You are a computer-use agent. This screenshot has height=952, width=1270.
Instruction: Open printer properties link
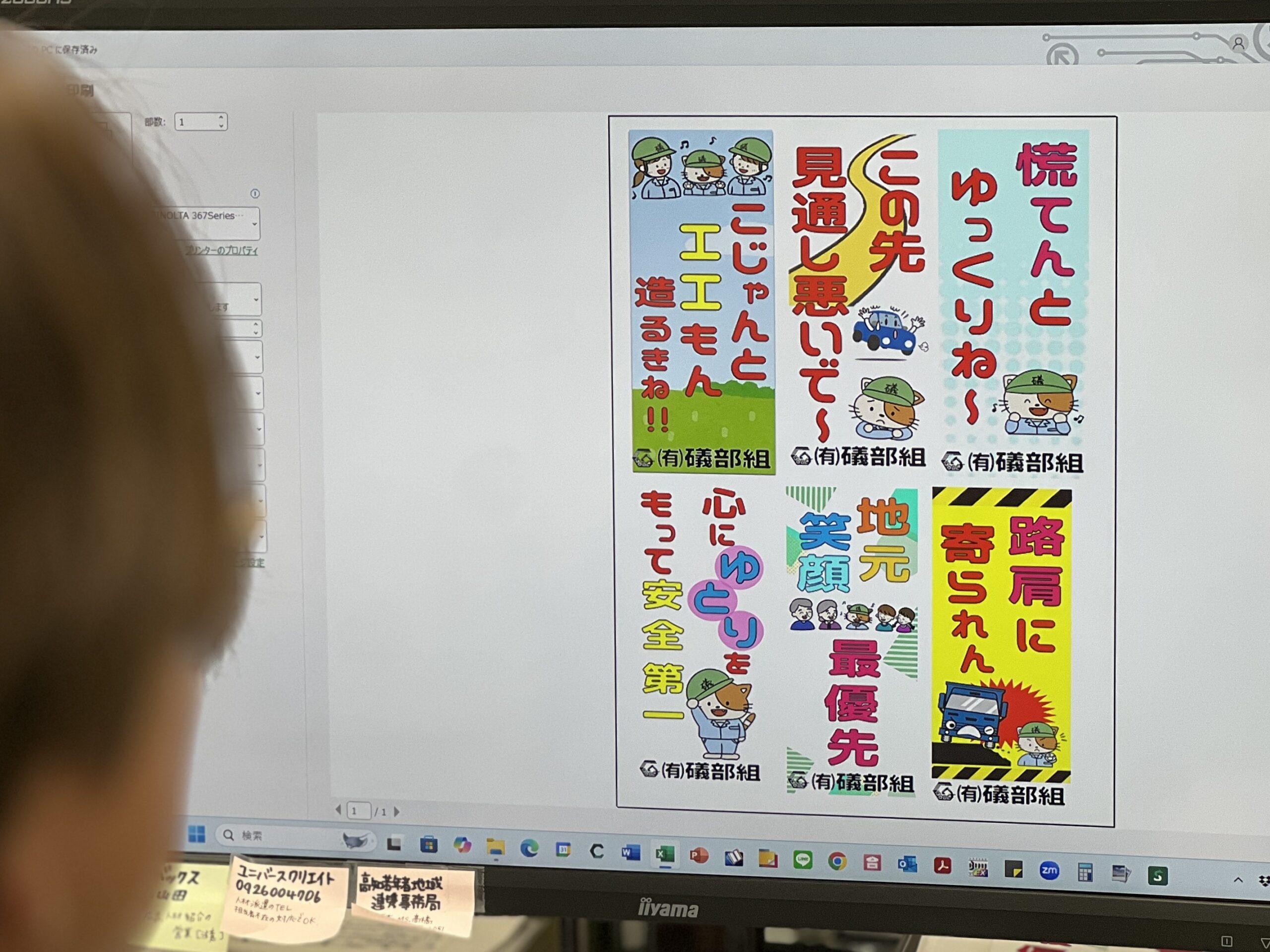pos(221,251)
